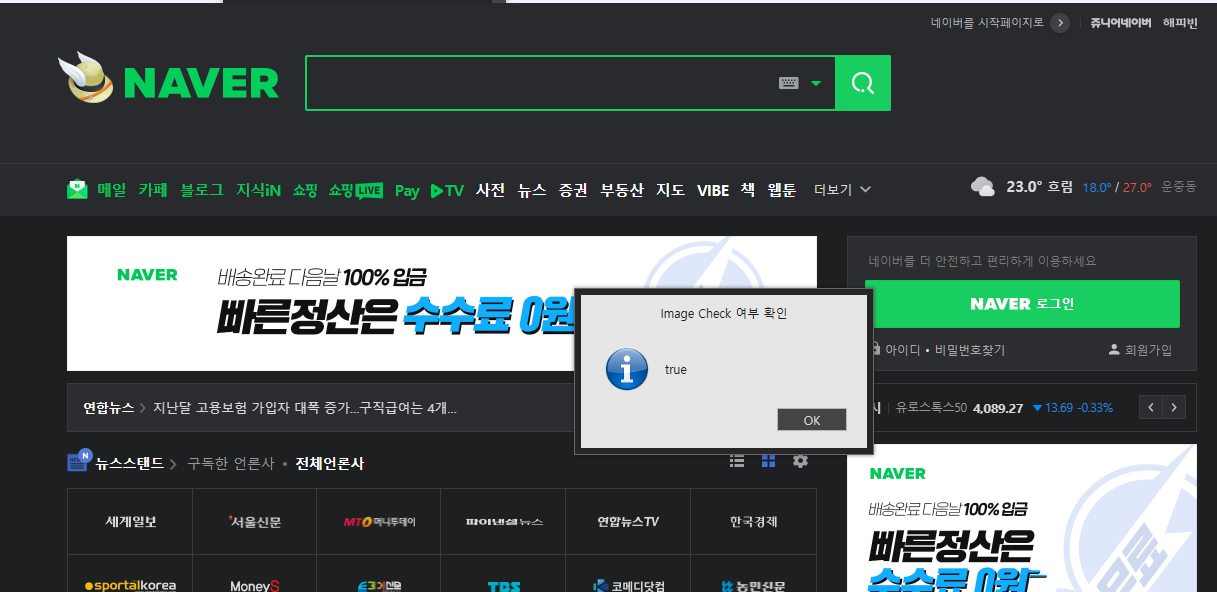Click the NAVER 로그인 green button
Viewport: 1217px width, 592px height.
[1022, 304]
